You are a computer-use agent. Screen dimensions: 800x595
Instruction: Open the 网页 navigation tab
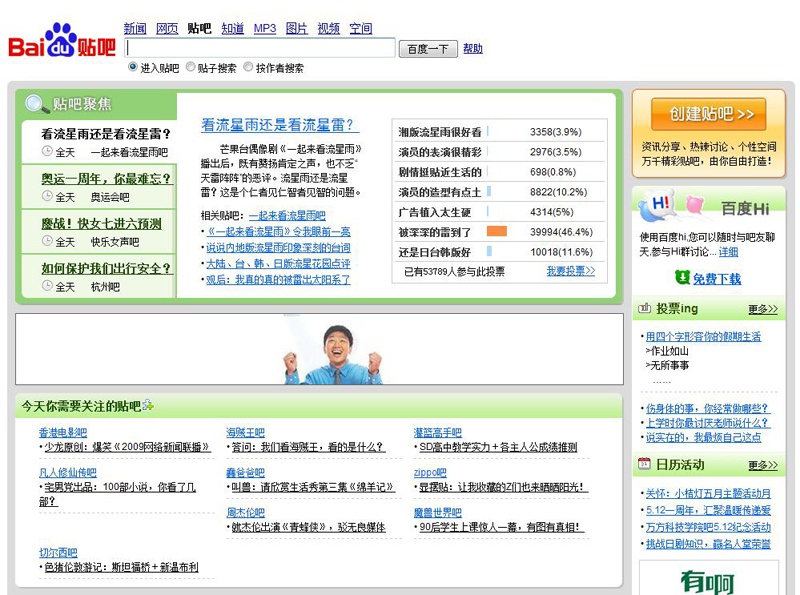pyautogui.click(x=167, y=29)
